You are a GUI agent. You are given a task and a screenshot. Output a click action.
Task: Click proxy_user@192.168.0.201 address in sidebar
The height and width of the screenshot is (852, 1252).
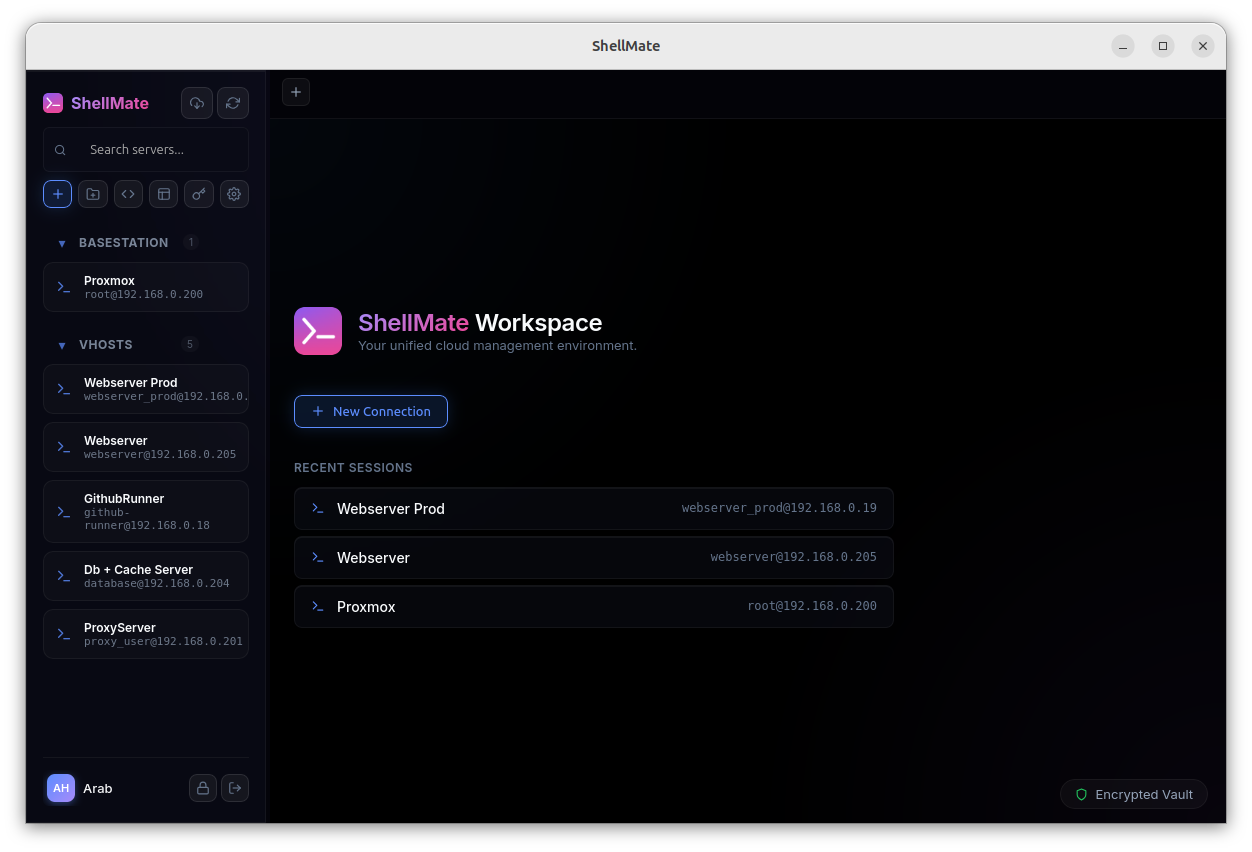click(x=164, y=641)
